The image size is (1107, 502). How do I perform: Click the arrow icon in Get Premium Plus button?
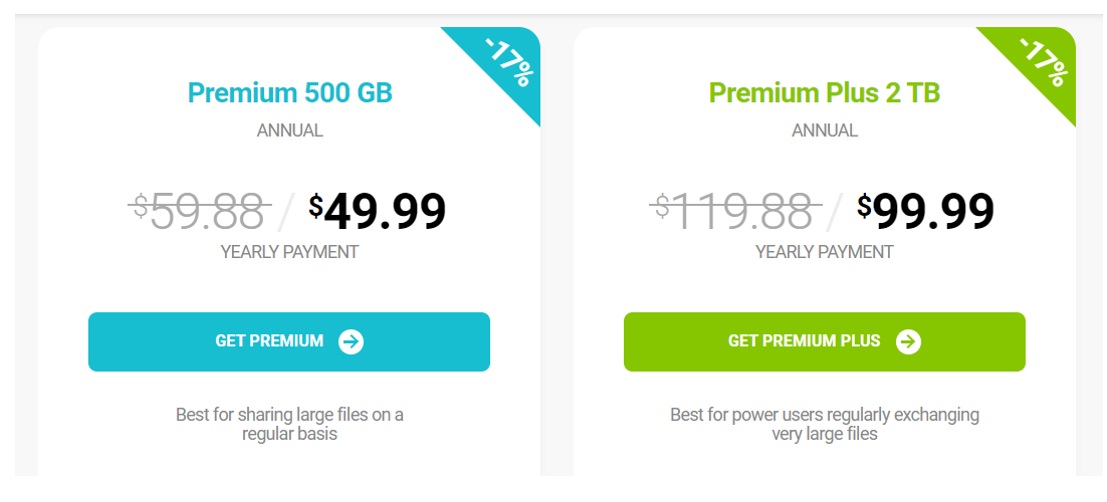[x=909, y=342]
